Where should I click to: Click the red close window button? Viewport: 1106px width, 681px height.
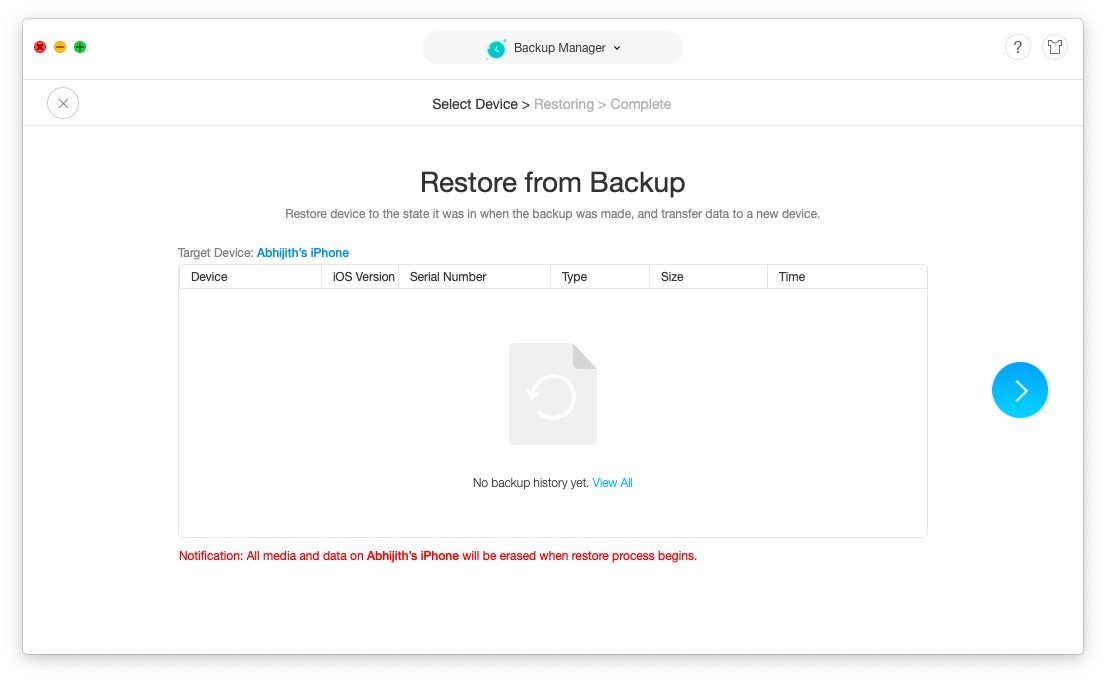point(40,47)
